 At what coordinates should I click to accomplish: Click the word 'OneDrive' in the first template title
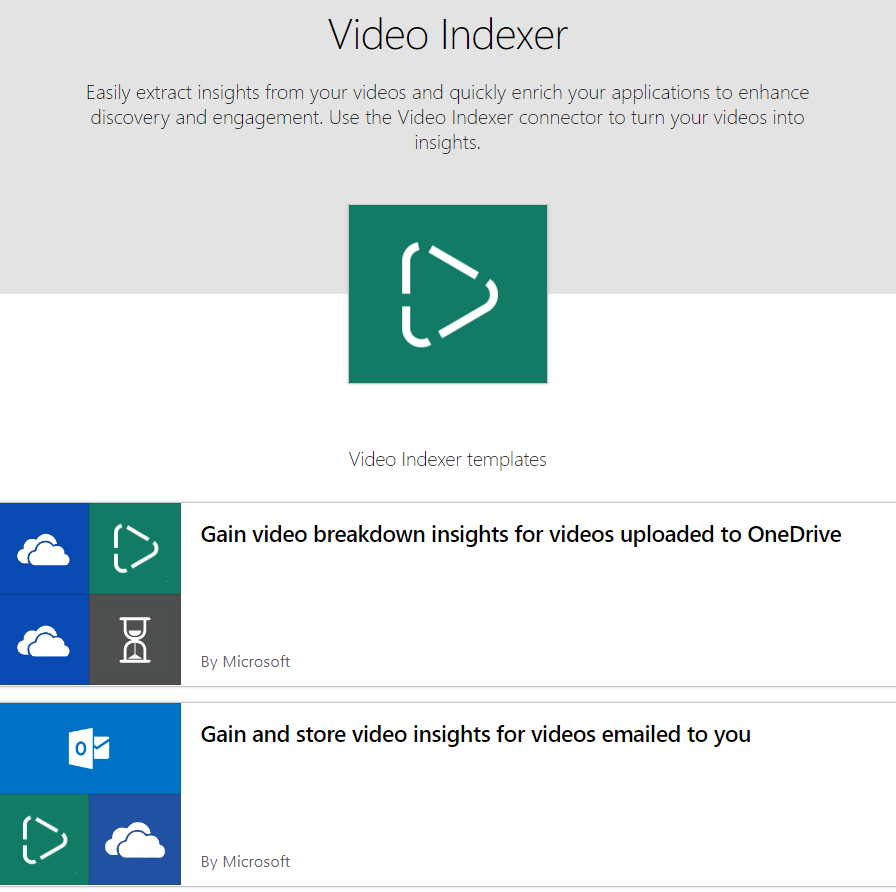(794, 535)
